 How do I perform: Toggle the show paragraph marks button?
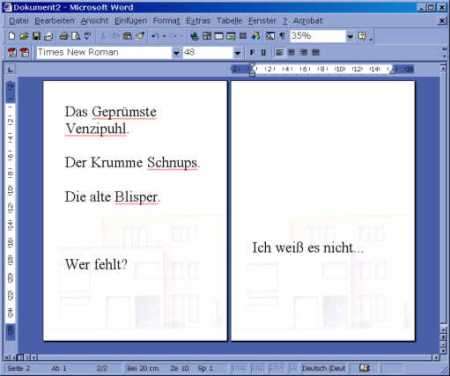click(282, 36)
